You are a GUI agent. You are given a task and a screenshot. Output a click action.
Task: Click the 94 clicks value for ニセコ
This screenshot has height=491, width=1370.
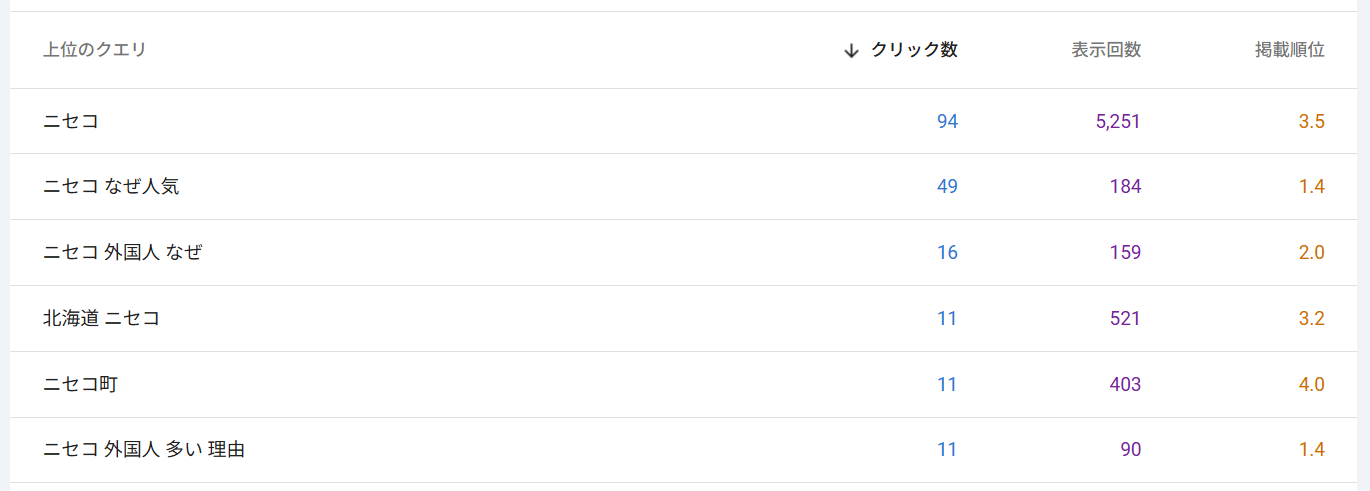[x=947, y=121]
